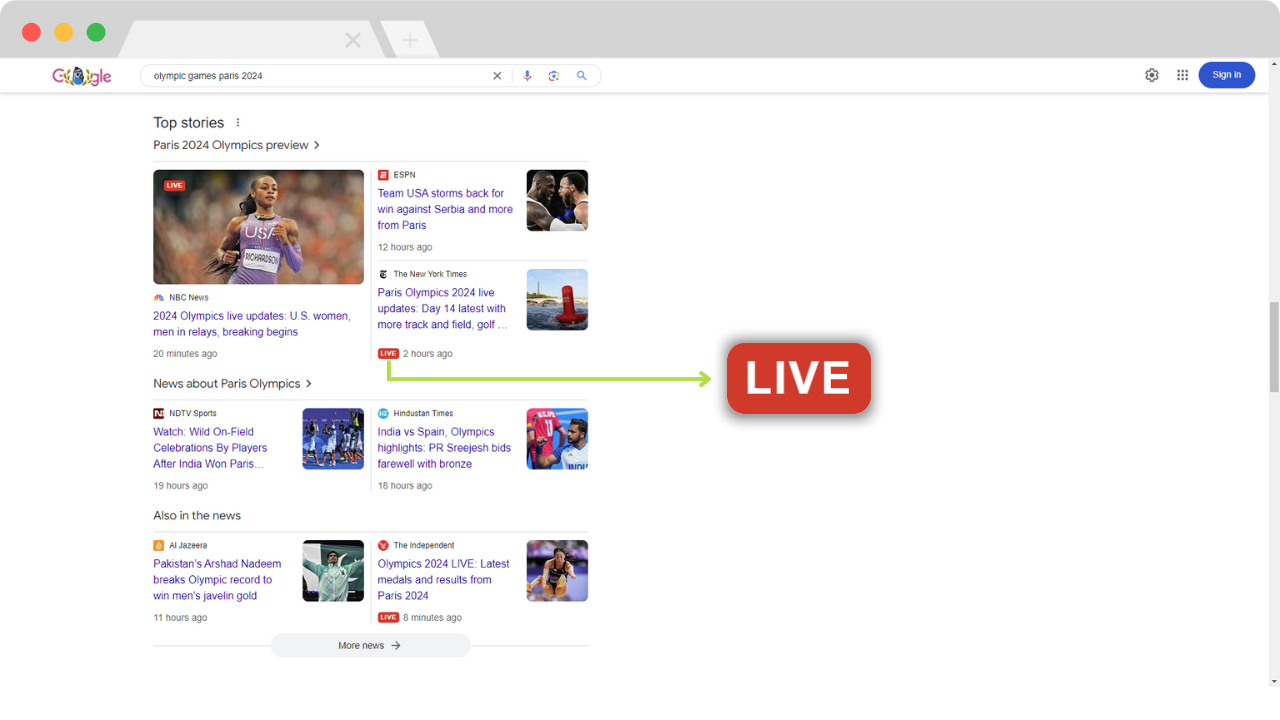Click the NDTV hockey celebration thumbnail
This screenshot has width=1280, height=720.
[333, 439]
